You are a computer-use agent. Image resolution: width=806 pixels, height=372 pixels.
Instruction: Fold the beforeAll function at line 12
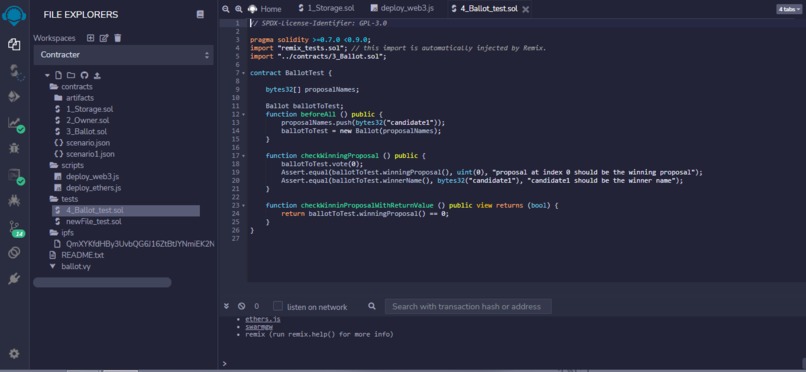pyautogui.click(x=244, y=115)
